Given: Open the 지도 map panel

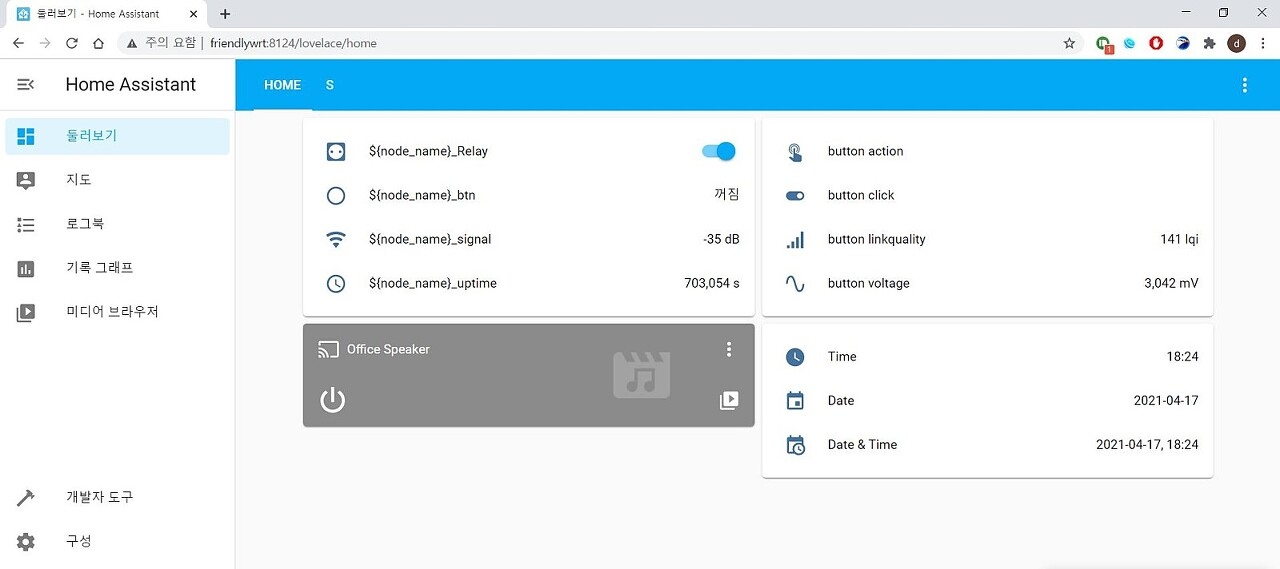Looking at the screenshot, I should pyautogui.click(x=79, y=180).
